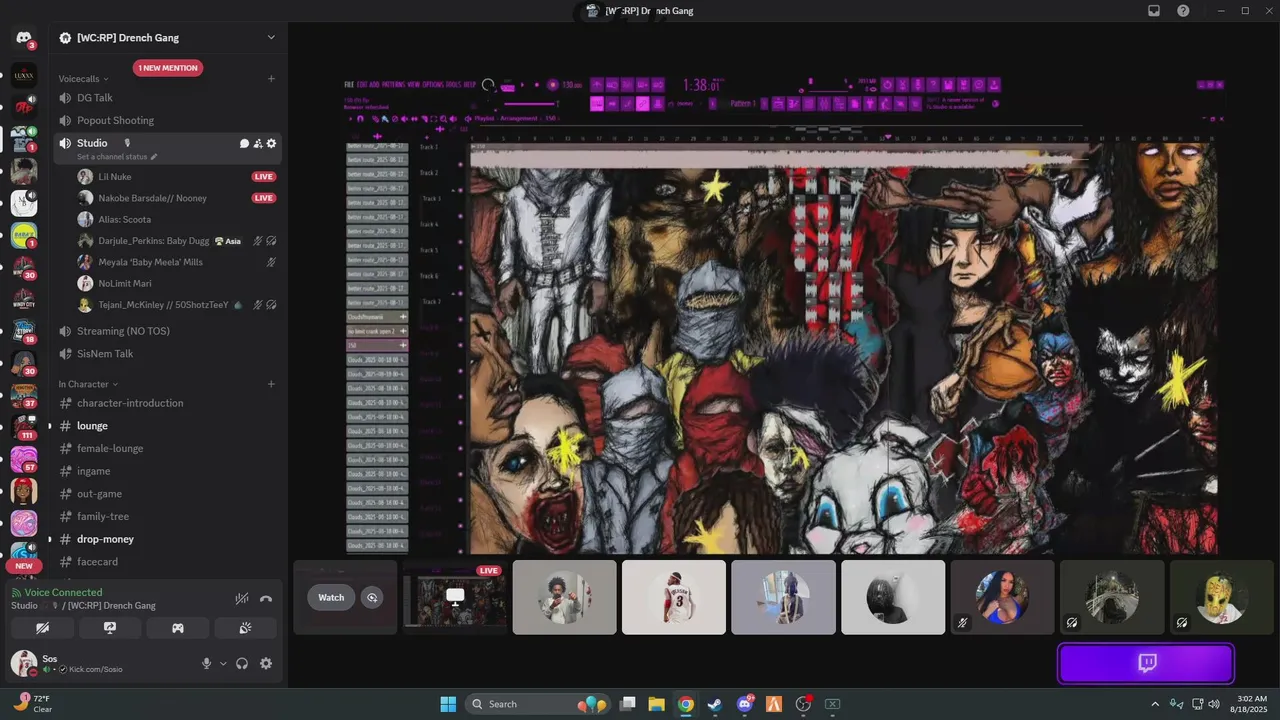Screen dimensions: 1280x720
Task: Disconnect from voice call
Action: pyautogui.click(x=266, y=599)
